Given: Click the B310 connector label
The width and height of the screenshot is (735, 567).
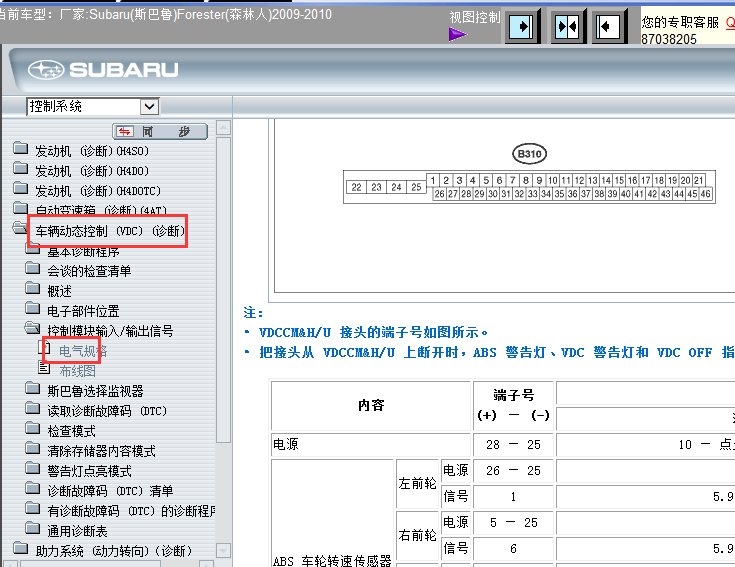Looking at the screenshot, I should coord(529,154).
